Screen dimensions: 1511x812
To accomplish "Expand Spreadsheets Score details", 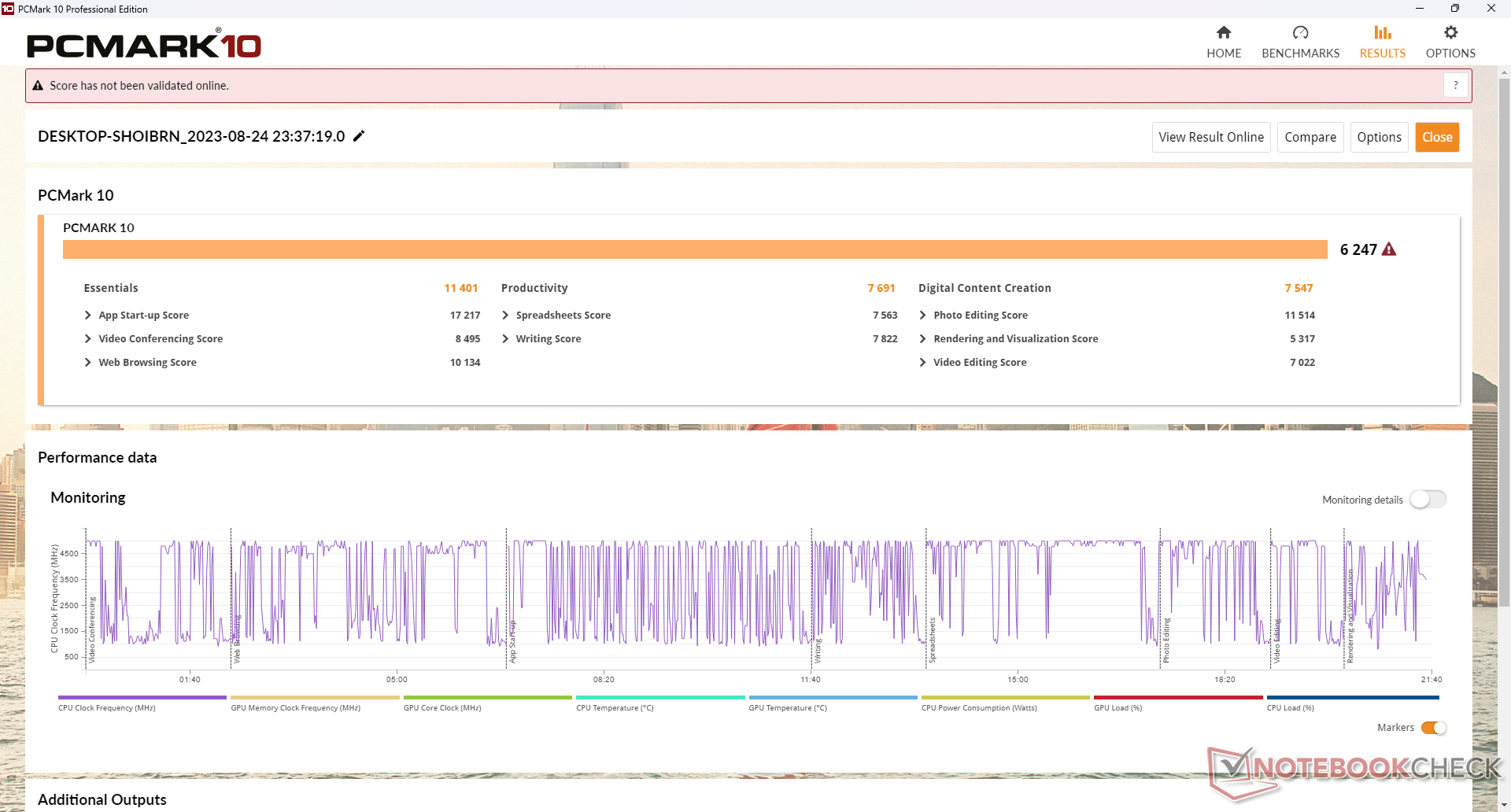I will [x=505, y=315].
